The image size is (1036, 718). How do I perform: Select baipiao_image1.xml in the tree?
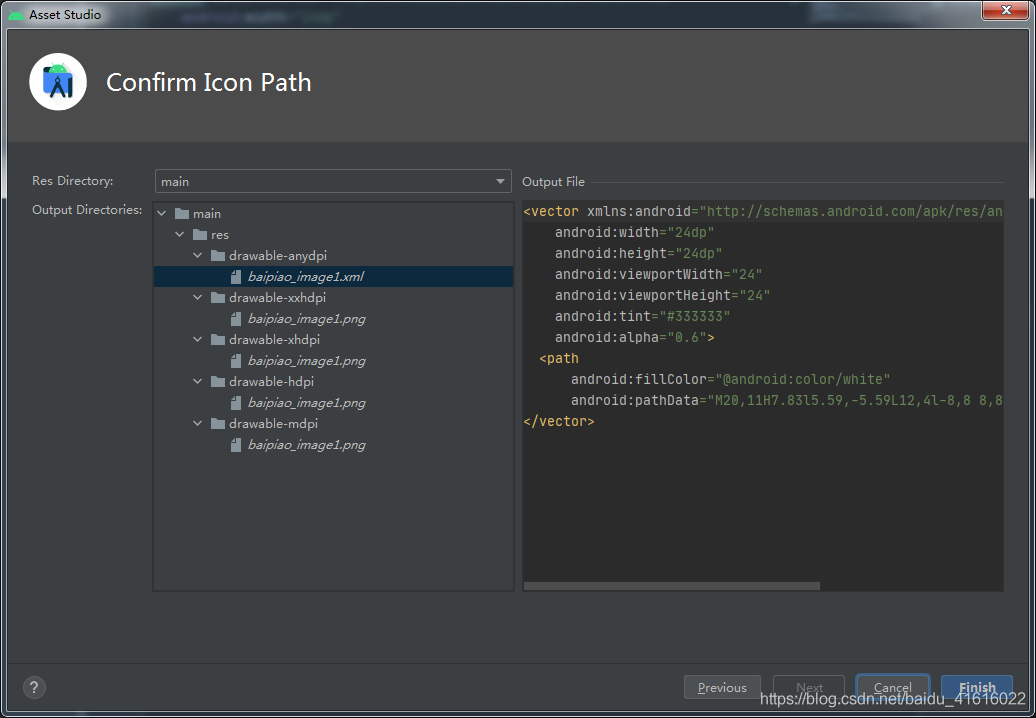tap(305, 277)
